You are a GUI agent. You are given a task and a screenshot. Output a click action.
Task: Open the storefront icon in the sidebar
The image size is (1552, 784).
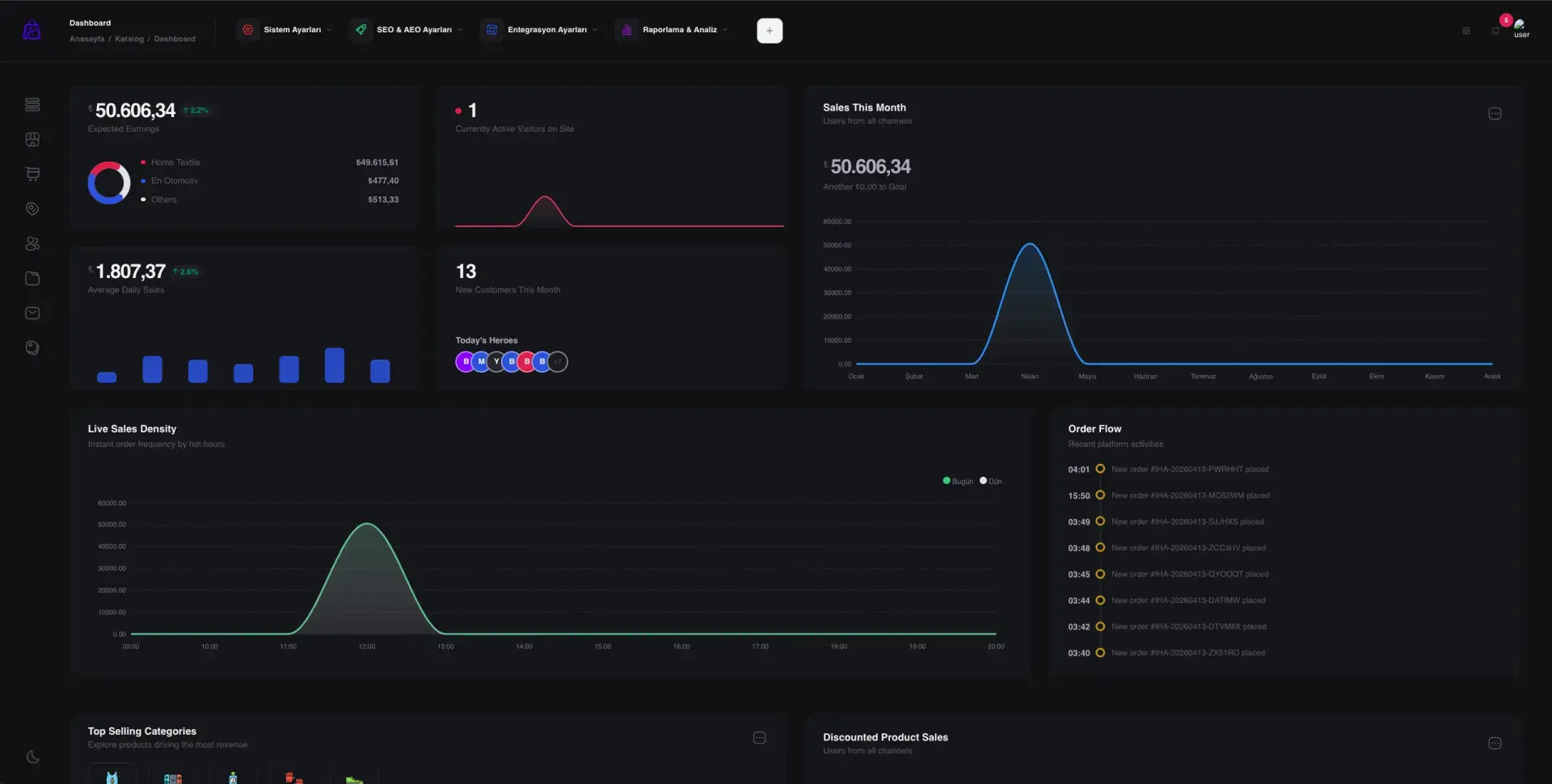pyautogui.click(x=32, y=139)
